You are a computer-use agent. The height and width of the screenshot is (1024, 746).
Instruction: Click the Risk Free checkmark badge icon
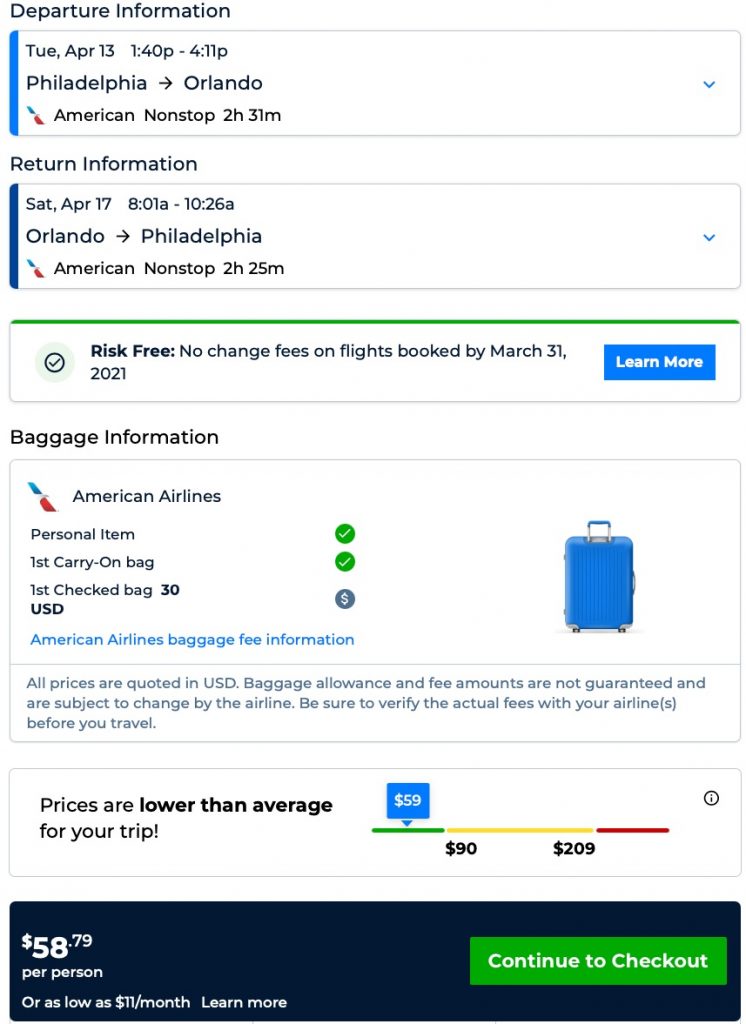coord(55,362)
